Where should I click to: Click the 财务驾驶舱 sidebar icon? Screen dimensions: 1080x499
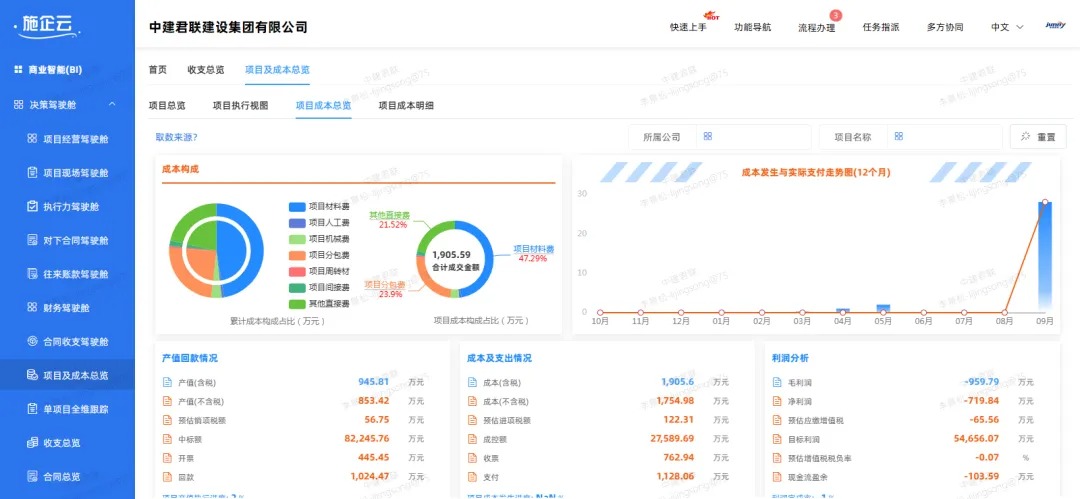[32, 308]
